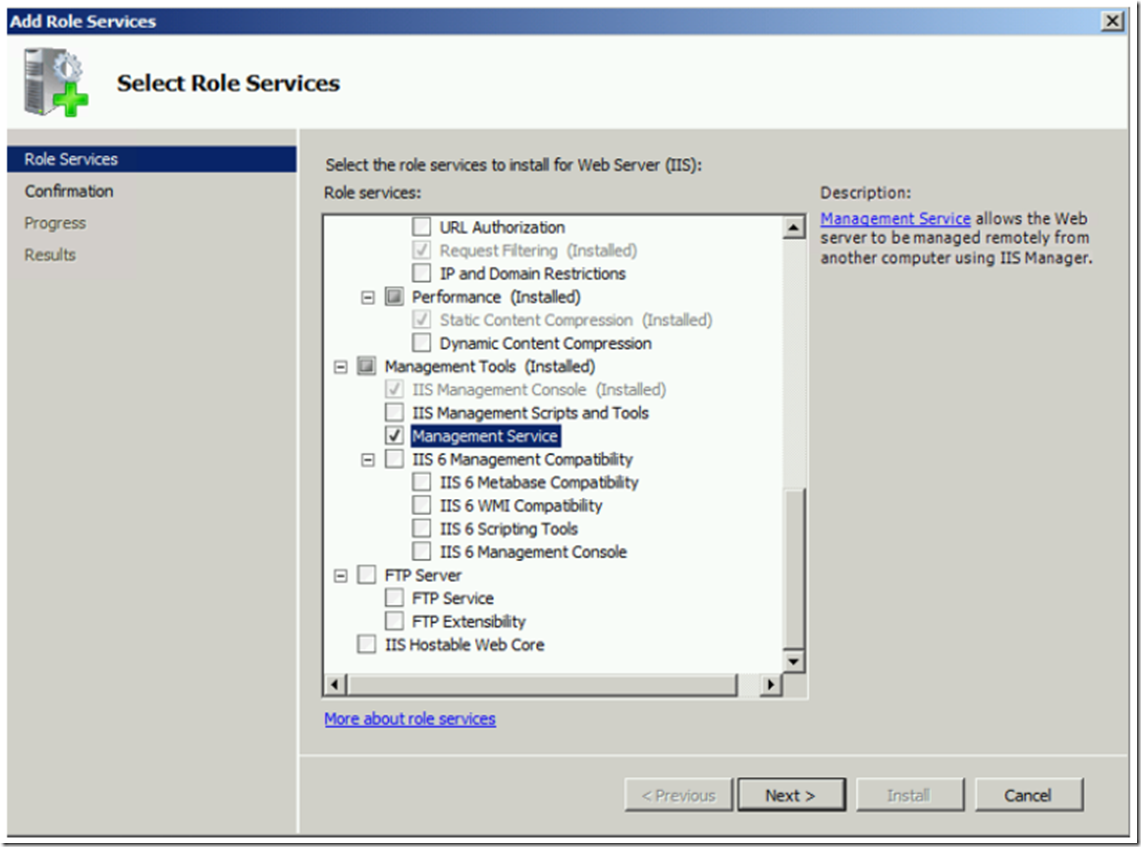Select IIS Management Console (Installed) label
1141x847 pixels.
(538, 389)
